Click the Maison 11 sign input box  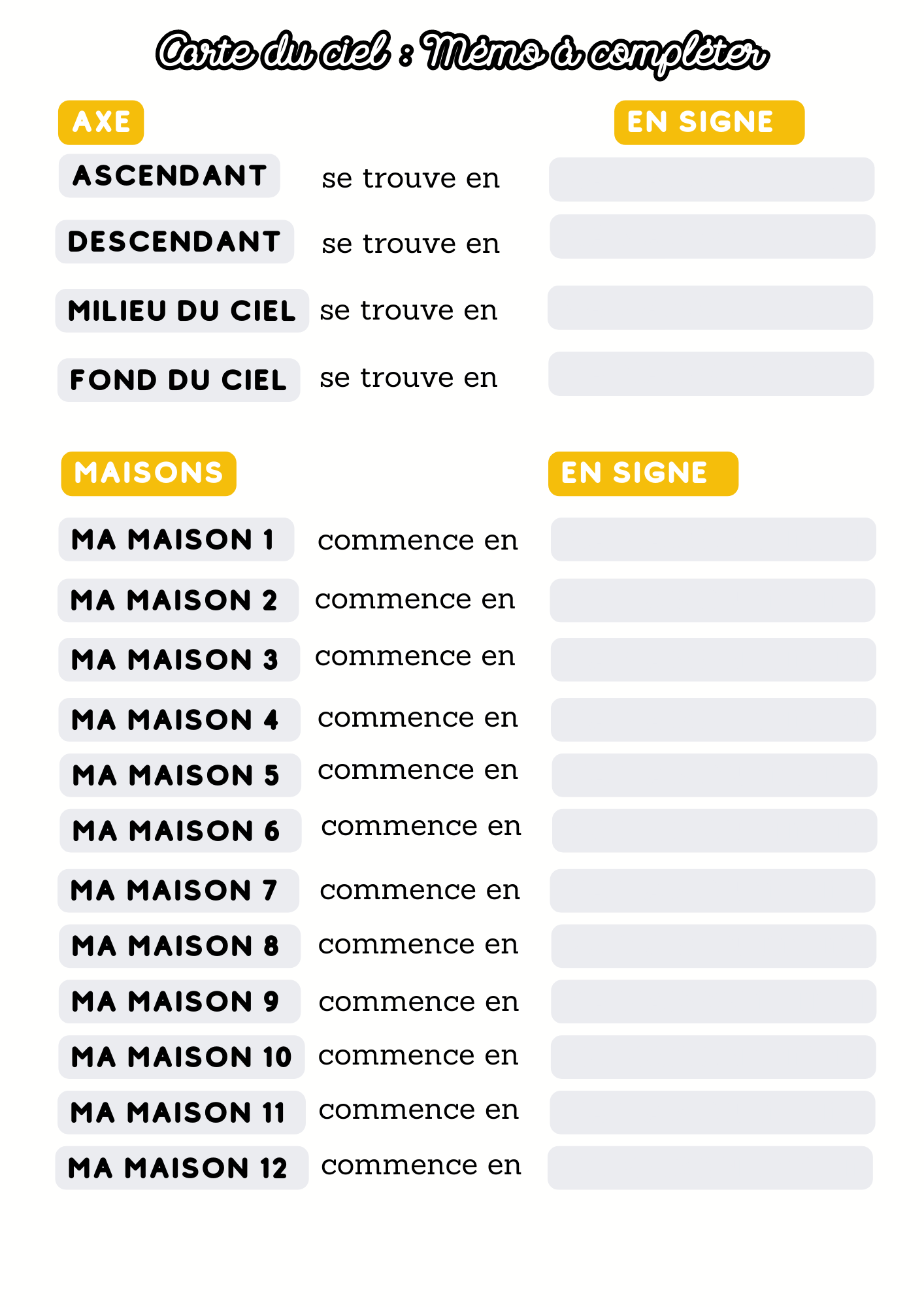[x=712, y=1112]
